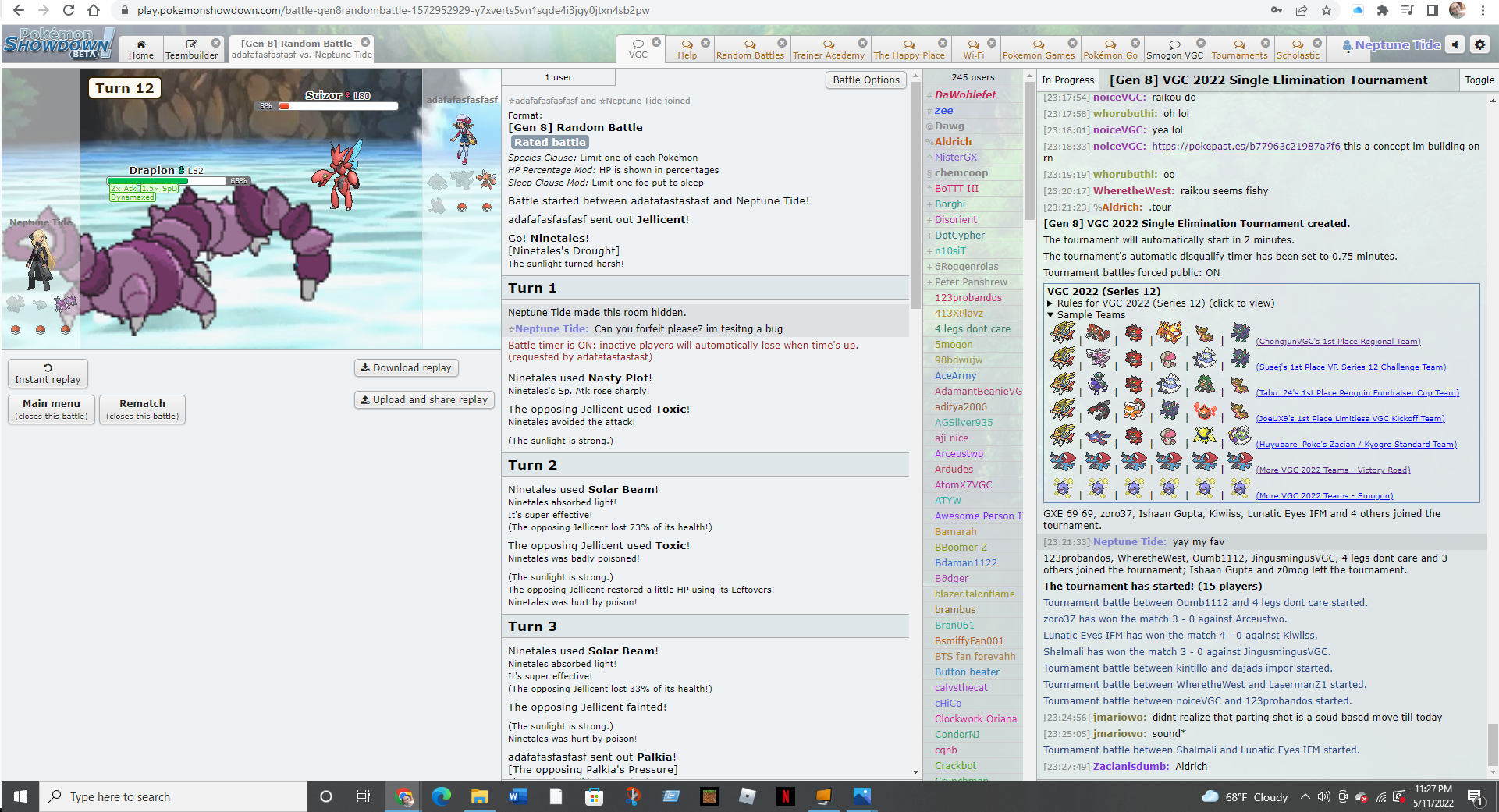1499x812 pixels.
Task: Click Tournament battle between Oumb1112 and 4 legs dont care
Action: click(1205, 602)
